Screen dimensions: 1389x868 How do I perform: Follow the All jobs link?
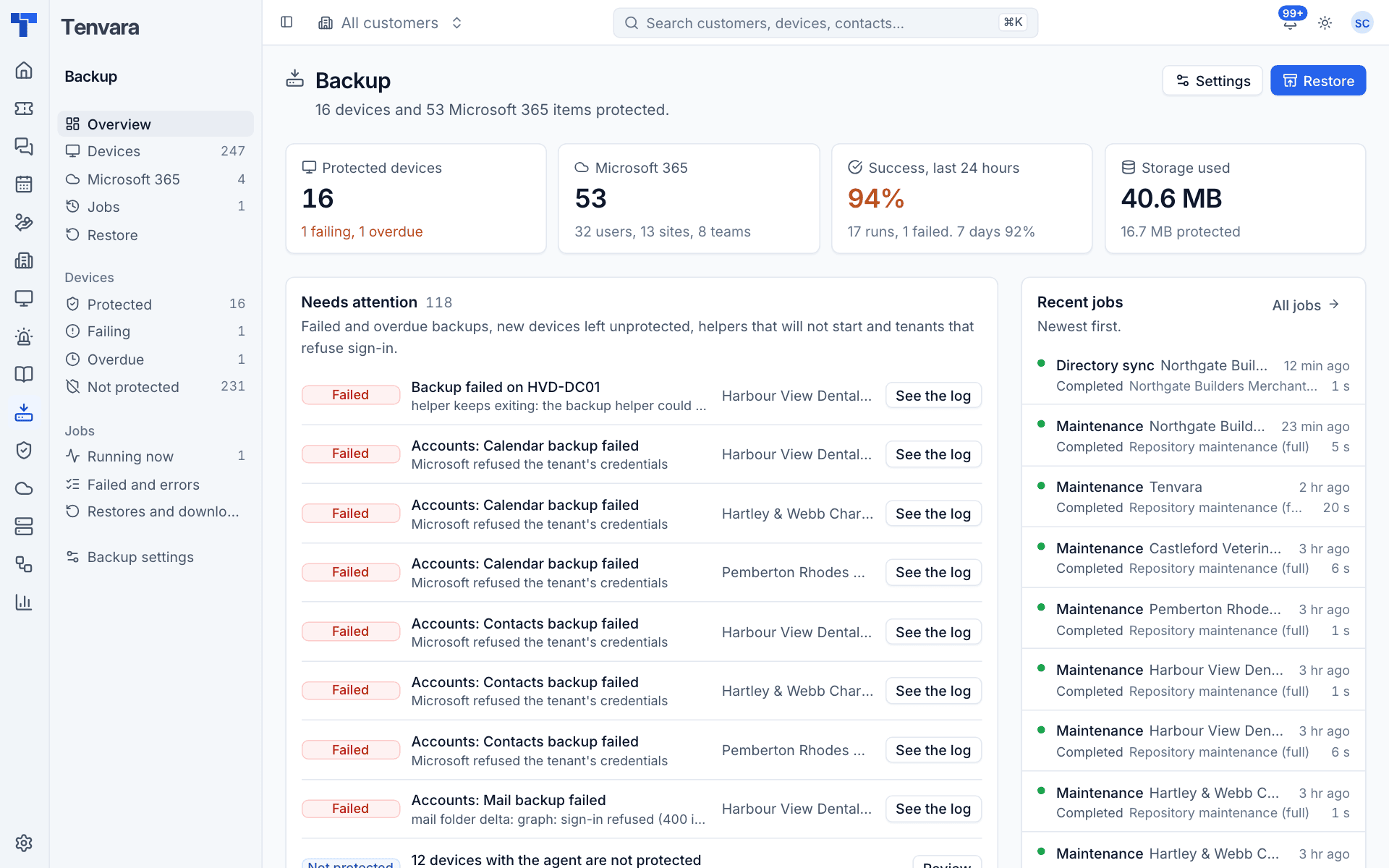[x=1306, y=305]
